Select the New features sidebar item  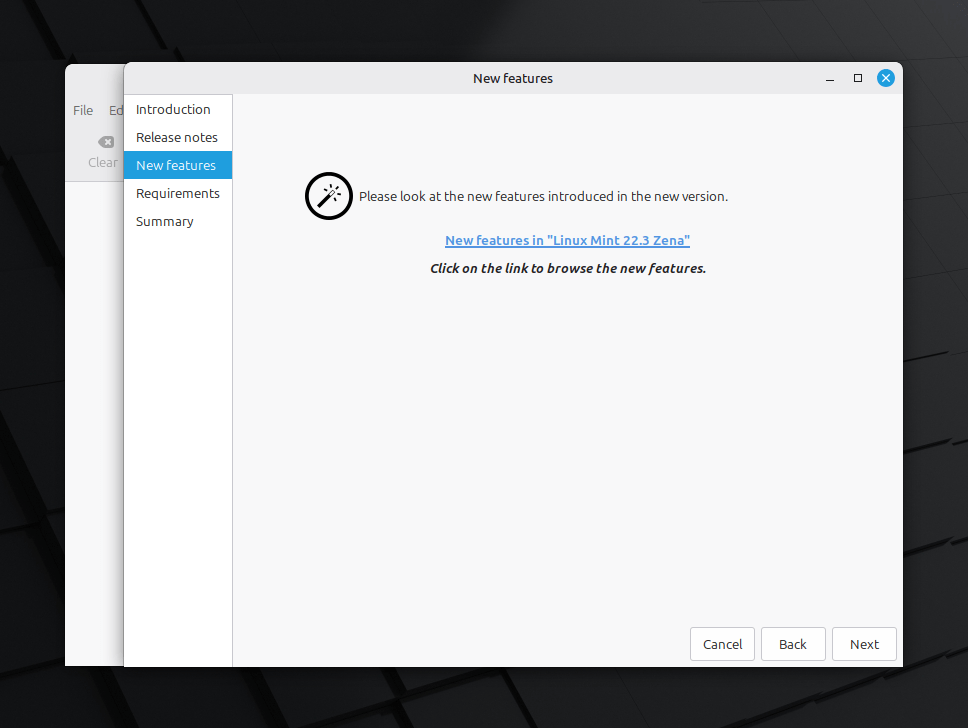pos(178,165)
